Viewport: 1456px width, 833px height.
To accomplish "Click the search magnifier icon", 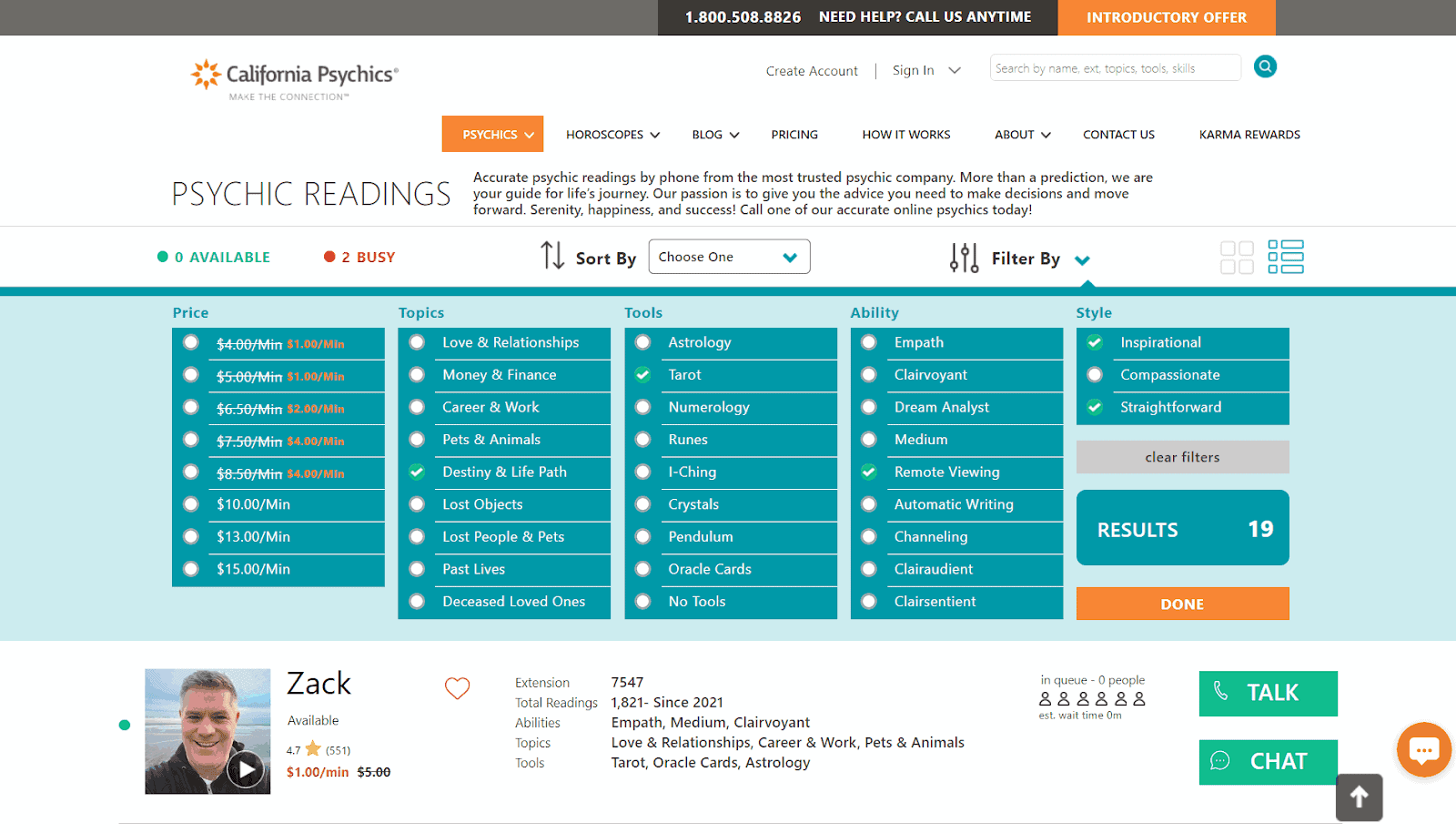I will click(1265, 66).
